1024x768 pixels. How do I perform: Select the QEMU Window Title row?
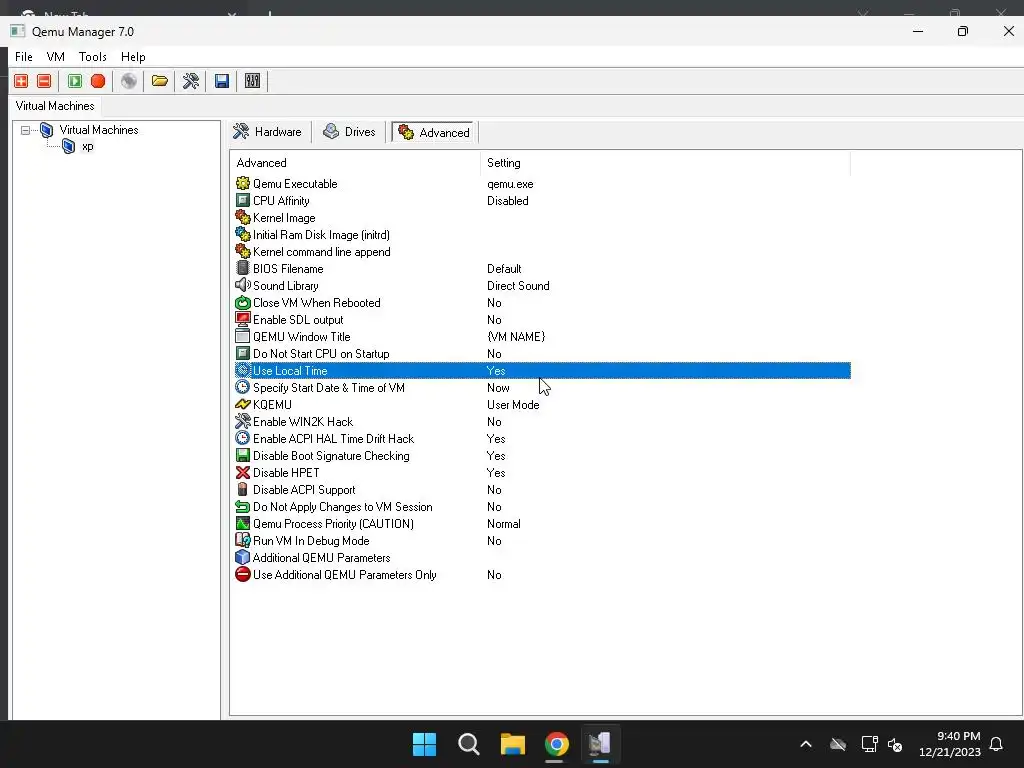543,336
